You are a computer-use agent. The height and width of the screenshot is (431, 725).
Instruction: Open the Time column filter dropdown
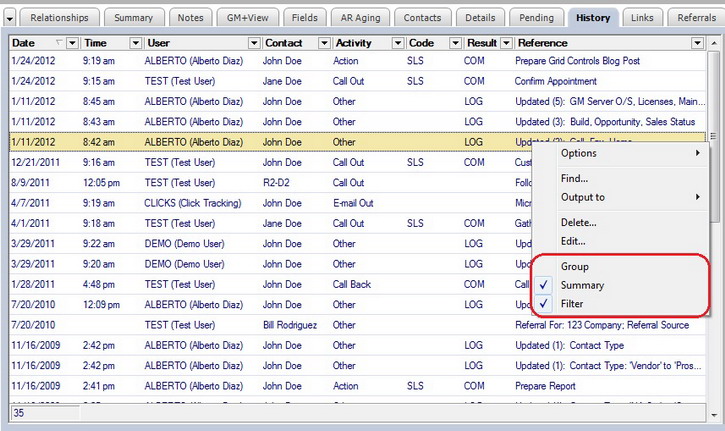(x=135, y=43)
